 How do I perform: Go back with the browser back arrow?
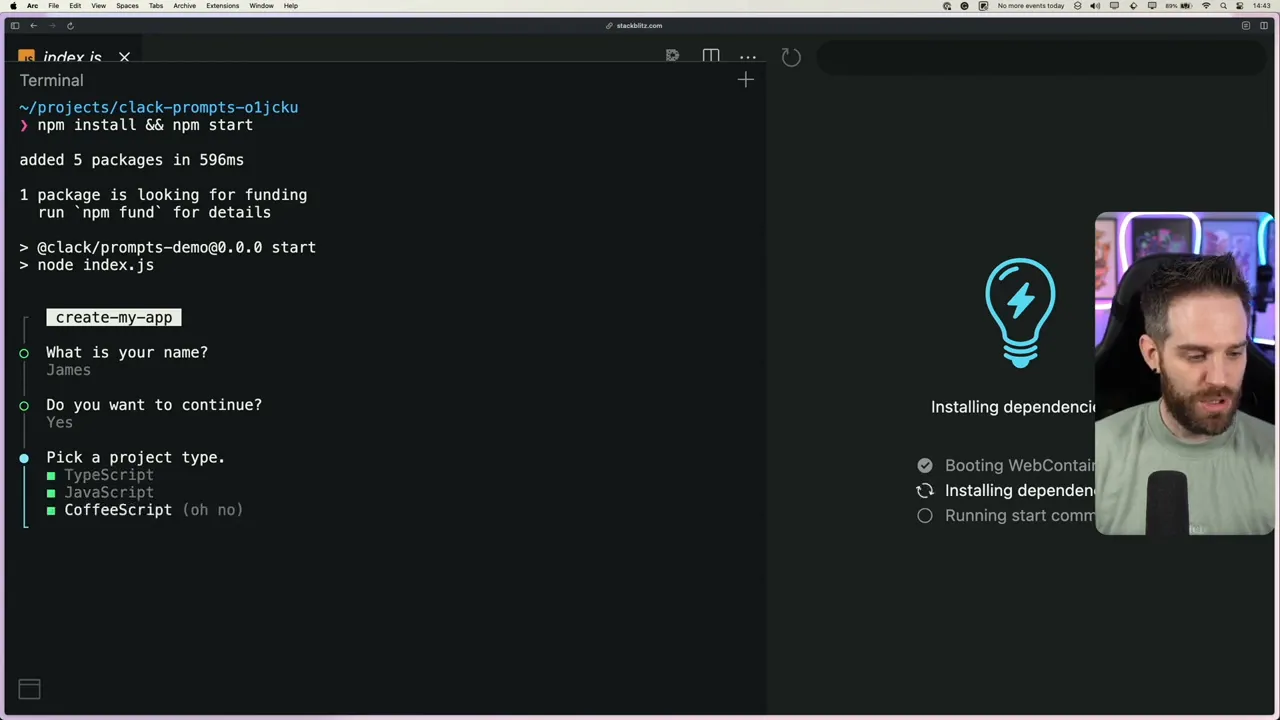coord(33,25)
